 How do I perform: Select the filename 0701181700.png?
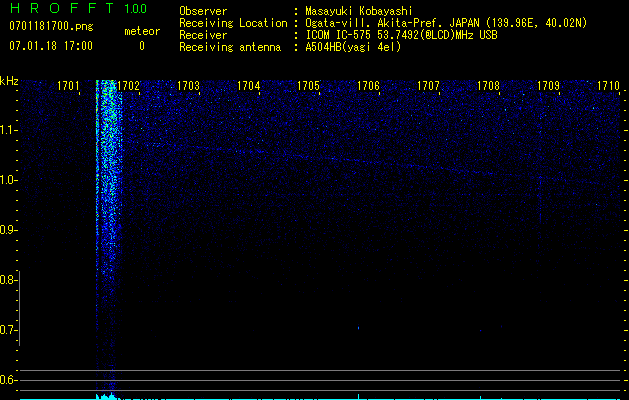coord(51,26)
